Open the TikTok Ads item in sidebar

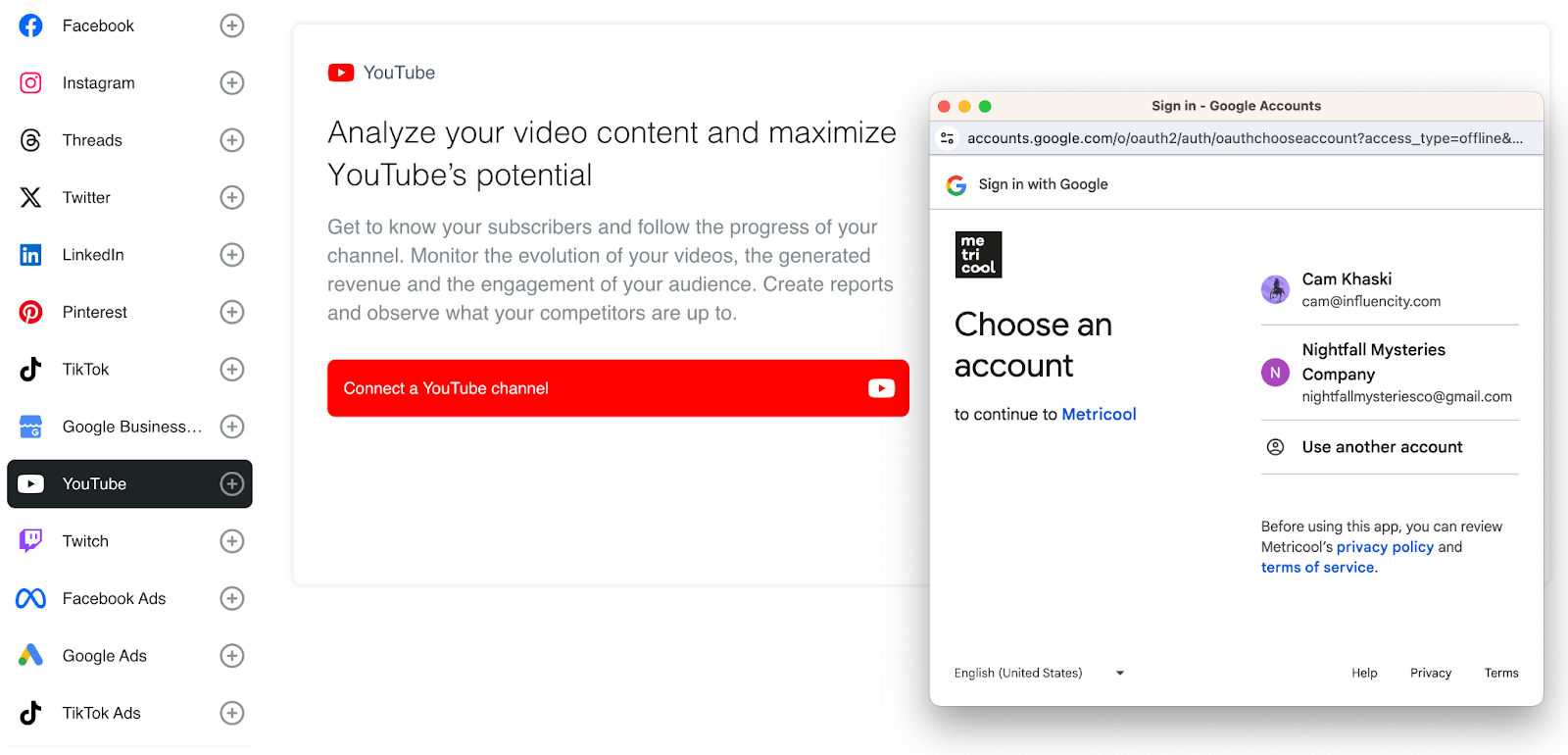click(x=129, y=713)
